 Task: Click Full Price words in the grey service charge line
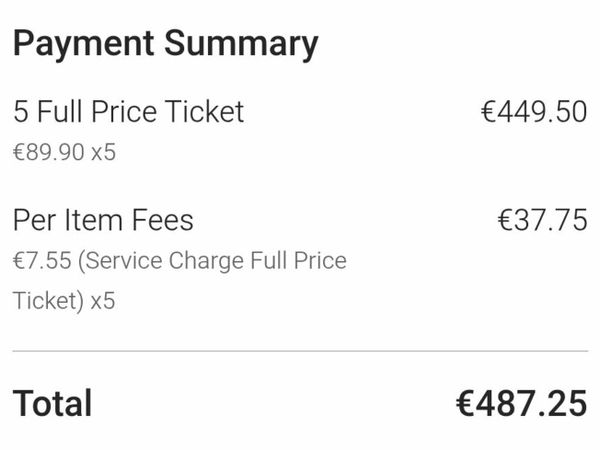coord(298,261)
